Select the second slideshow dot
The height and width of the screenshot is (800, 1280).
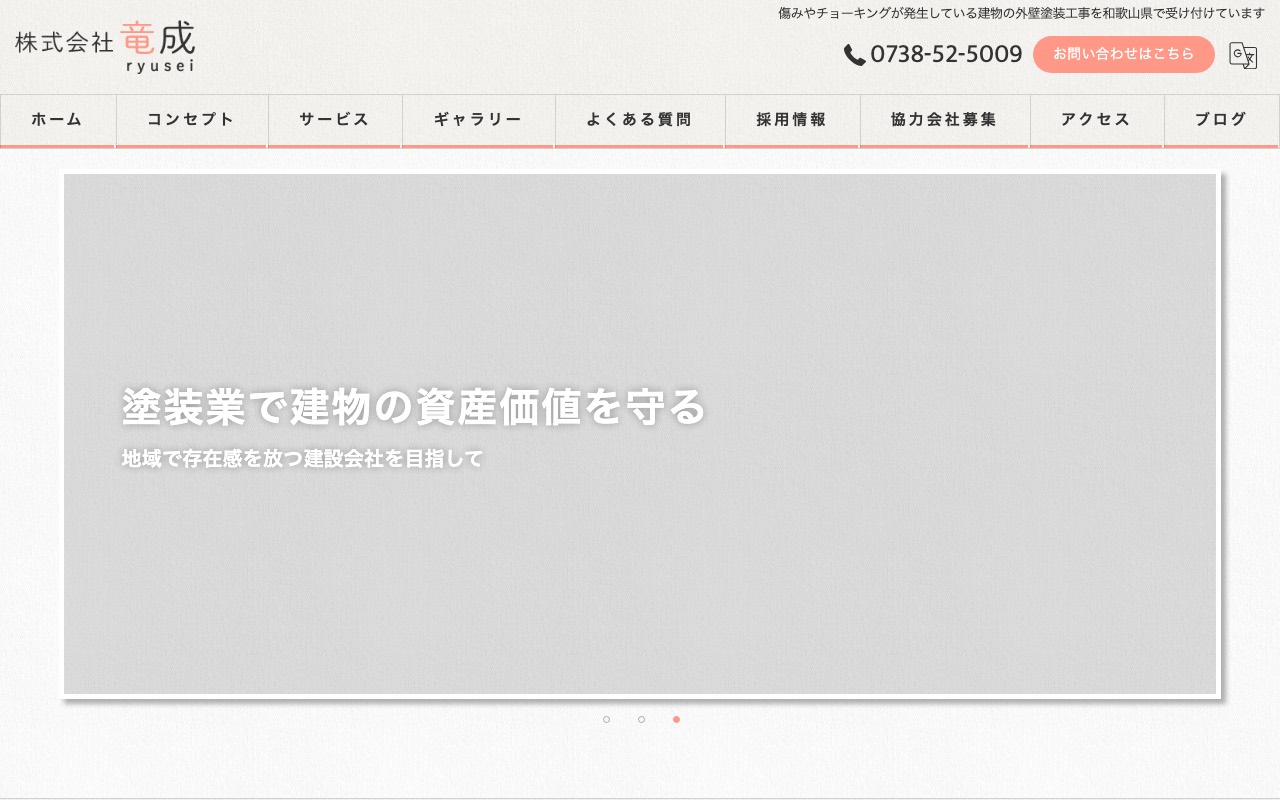click(641, 719)
